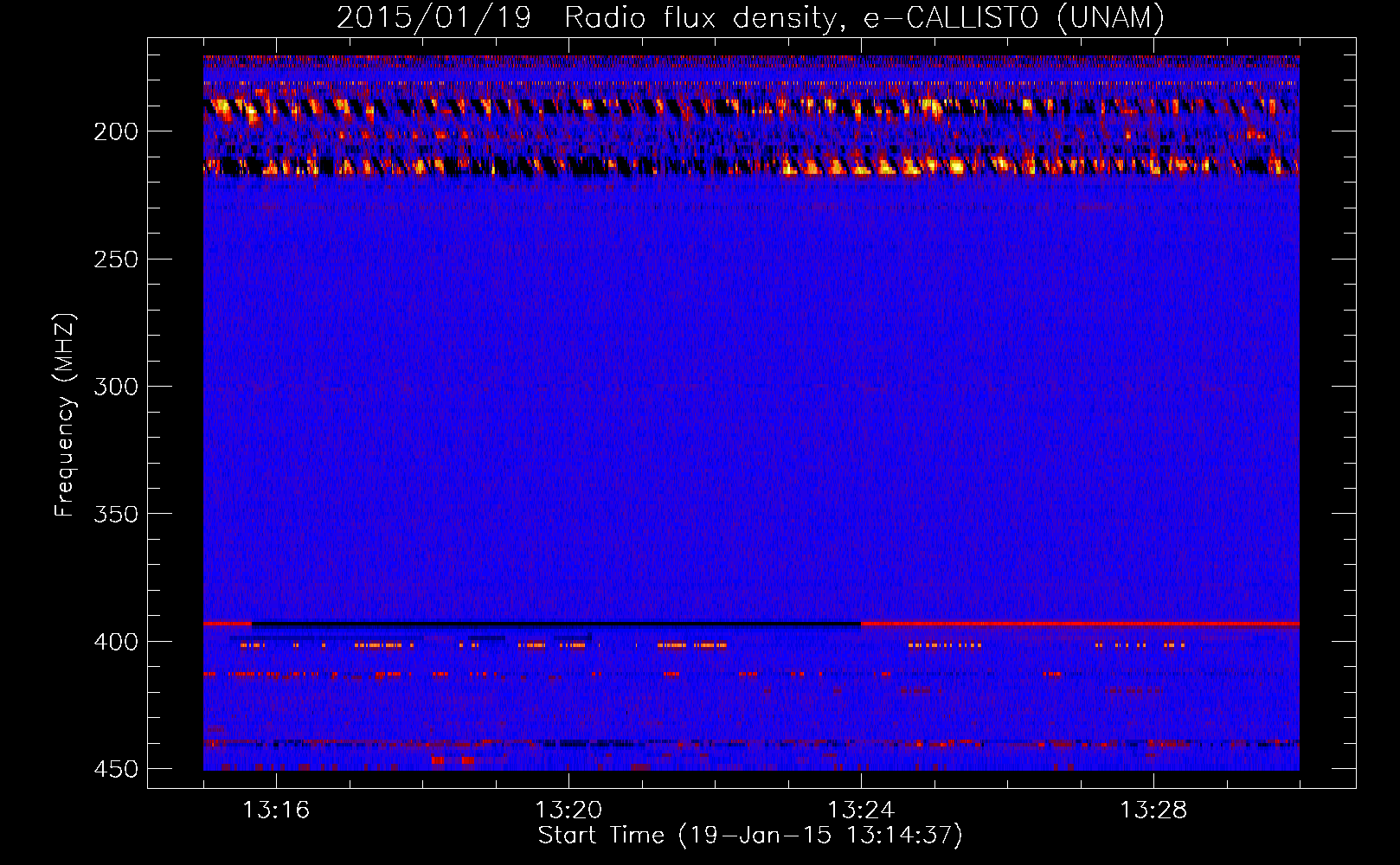The image size is (1400, 865).
Task: Click the 13:16 time tick label
Action: (x=276, y=810)
